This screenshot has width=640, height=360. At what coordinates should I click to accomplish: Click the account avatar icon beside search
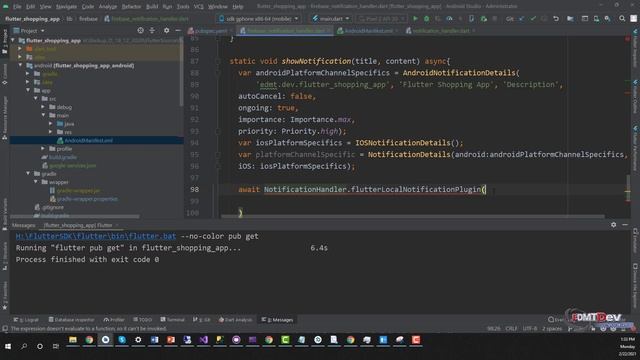[x=633, y=19]
